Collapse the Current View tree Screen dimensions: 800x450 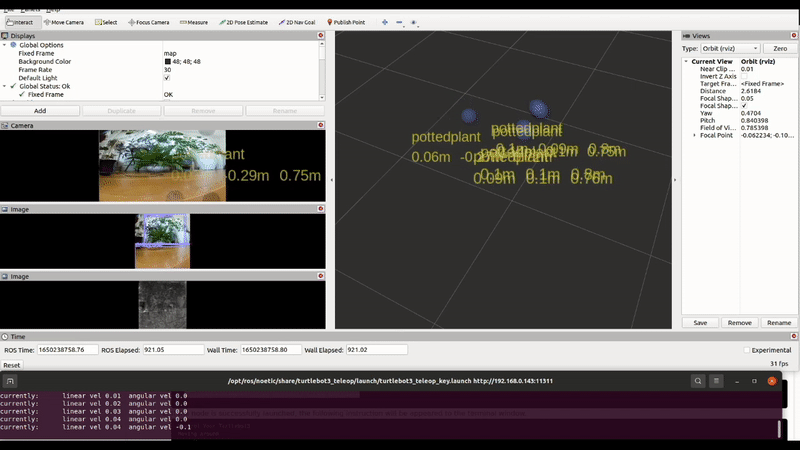[686, 61]
